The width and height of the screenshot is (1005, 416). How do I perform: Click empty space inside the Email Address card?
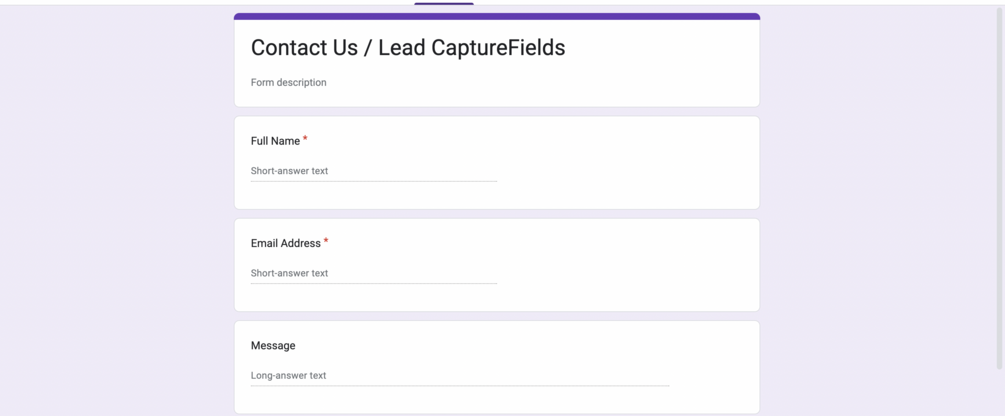click(x=630, y=262)
